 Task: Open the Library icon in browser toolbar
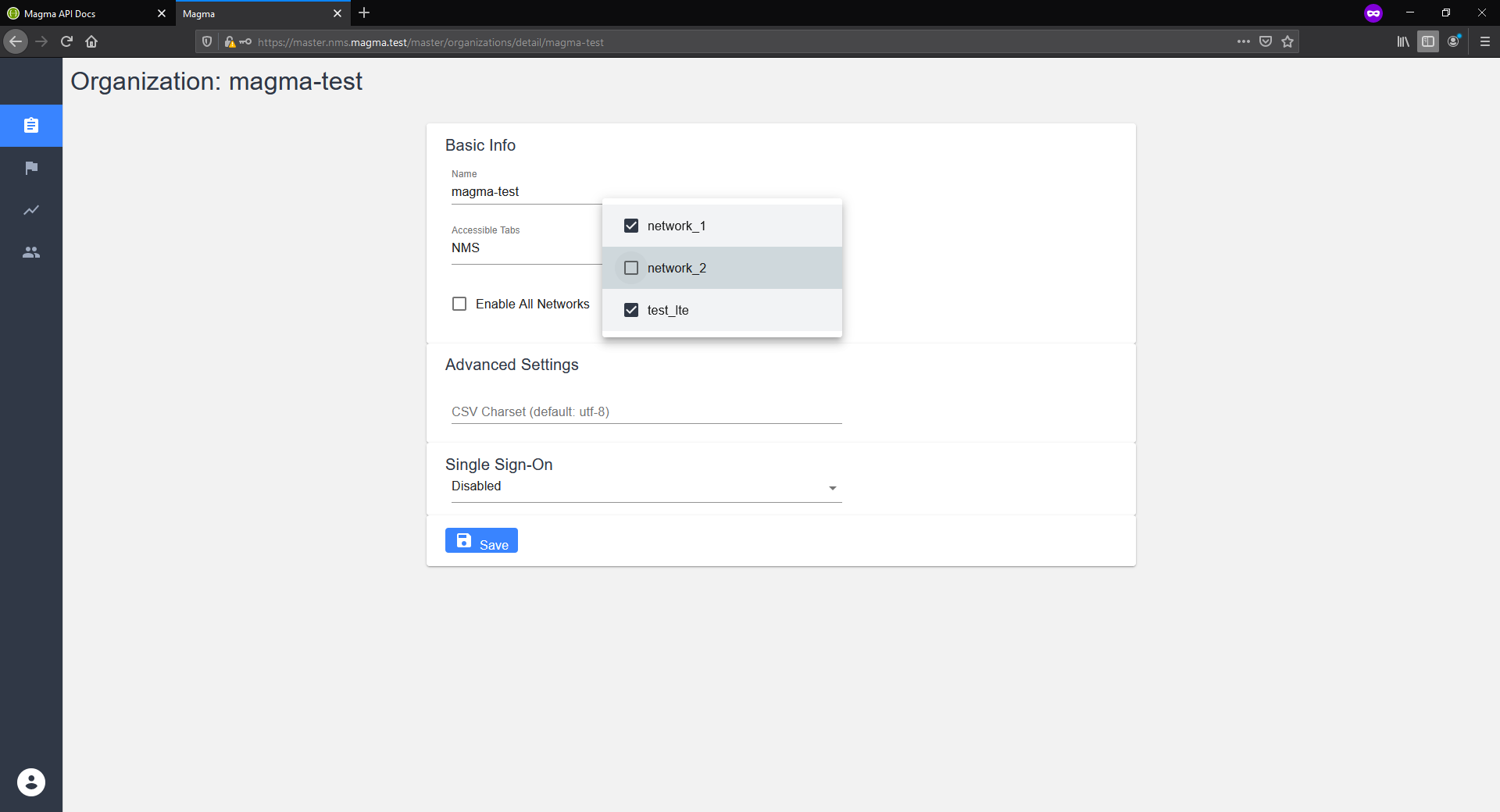point(1403,42)
